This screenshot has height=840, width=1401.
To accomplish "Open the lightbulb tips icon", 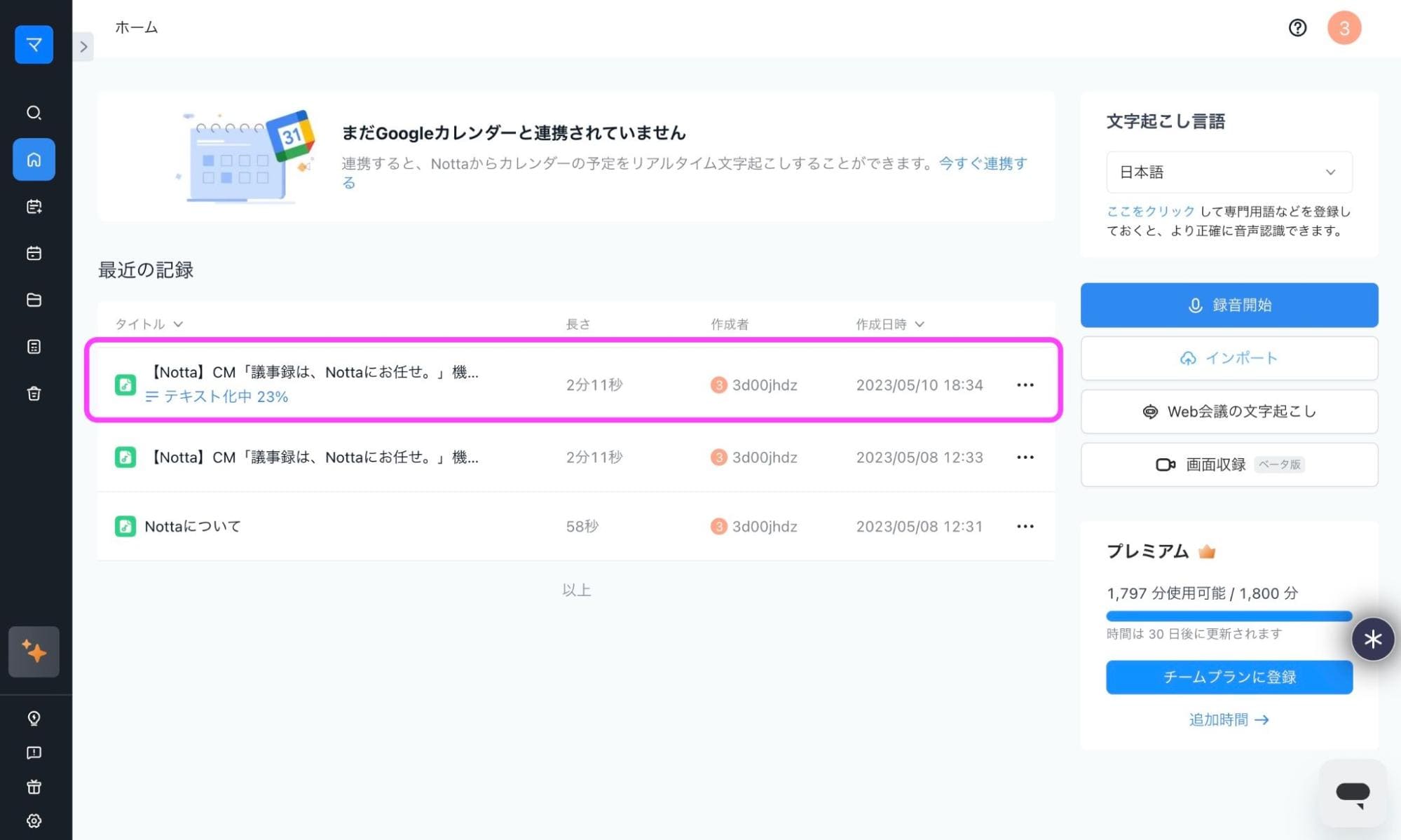I will (34, 718).
